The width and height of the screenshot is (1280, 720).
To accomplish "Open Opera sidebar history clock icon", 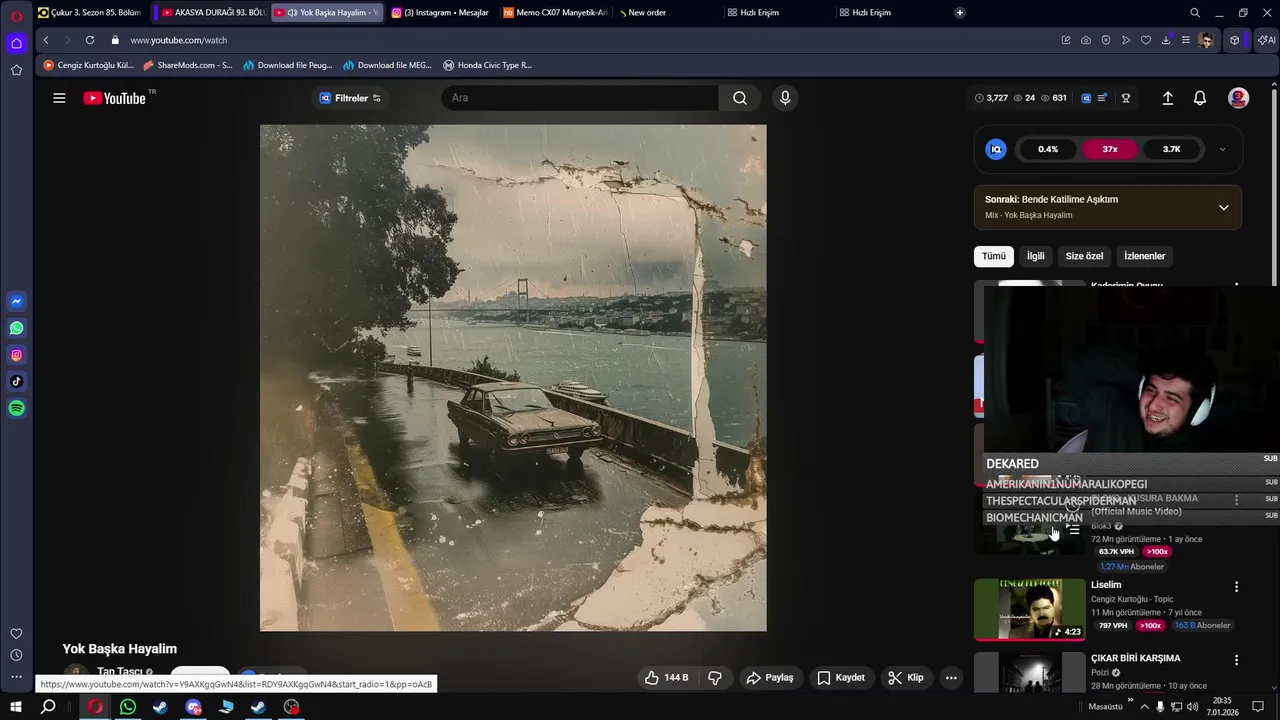I will [16, 655].
